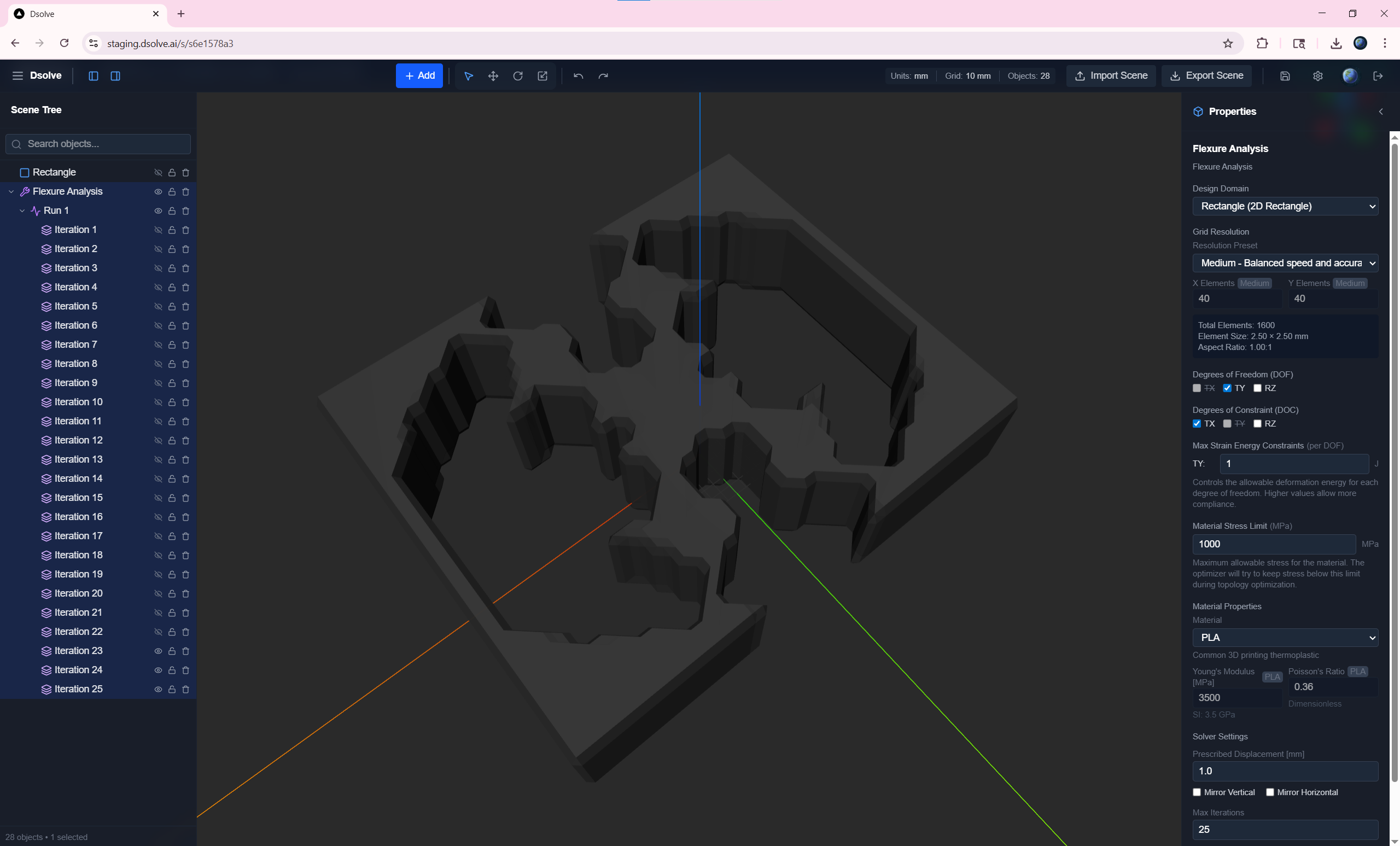
Task: Click the Add button
Action: [419, 75]
